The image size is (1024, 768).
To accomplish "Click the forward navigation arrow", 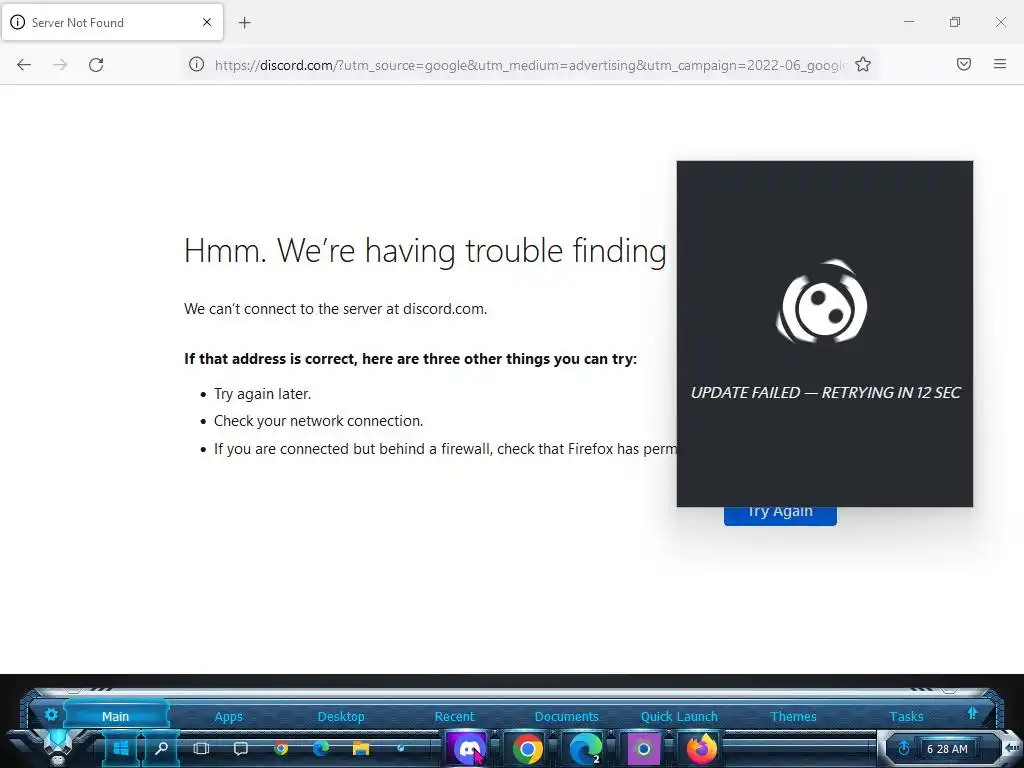I will pyautogui.click(x=60, y=65).
